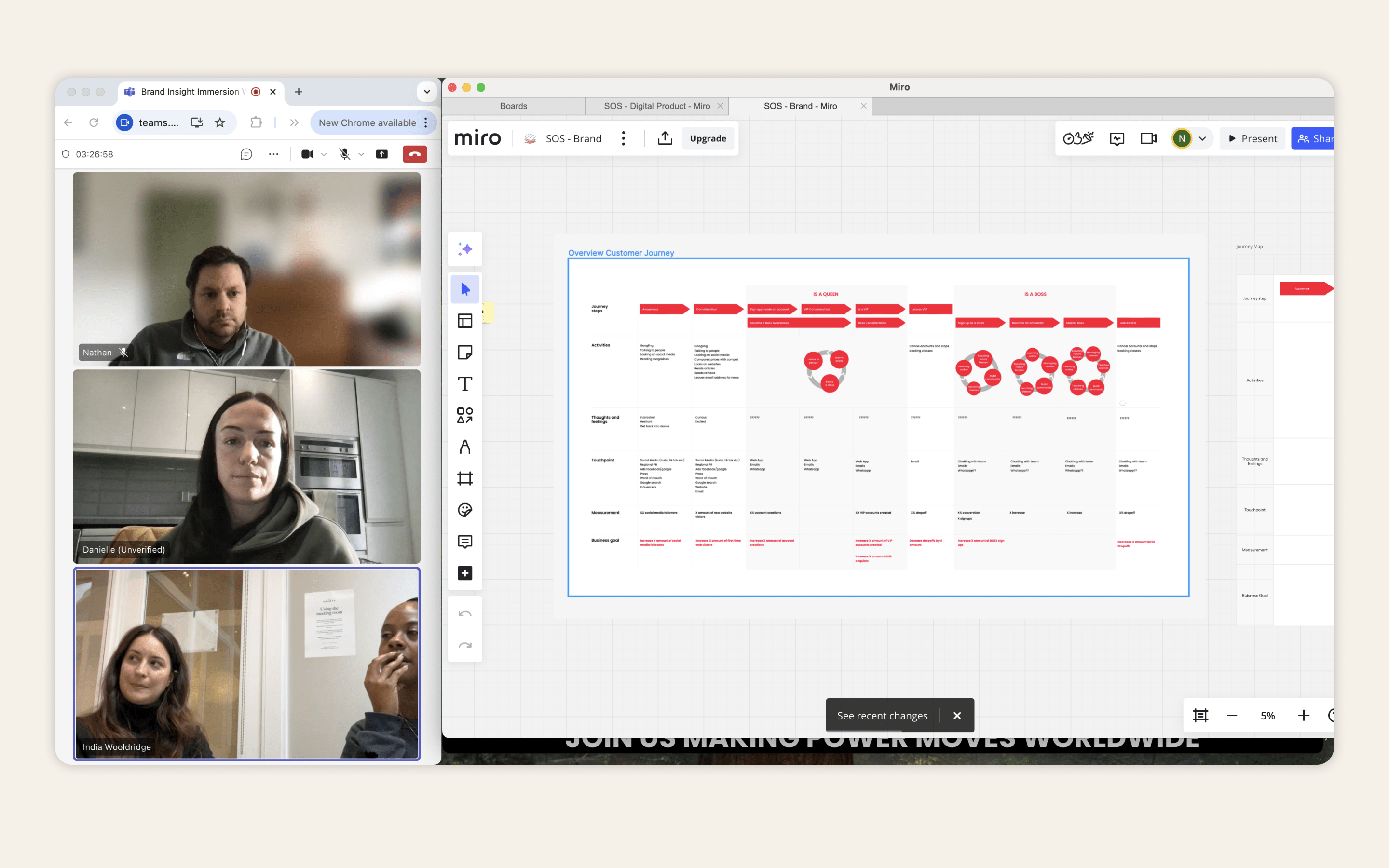Viewport: 1389px width, 868px height.
Task: Click the Share button in Miro
Action: pos(1313,138)
